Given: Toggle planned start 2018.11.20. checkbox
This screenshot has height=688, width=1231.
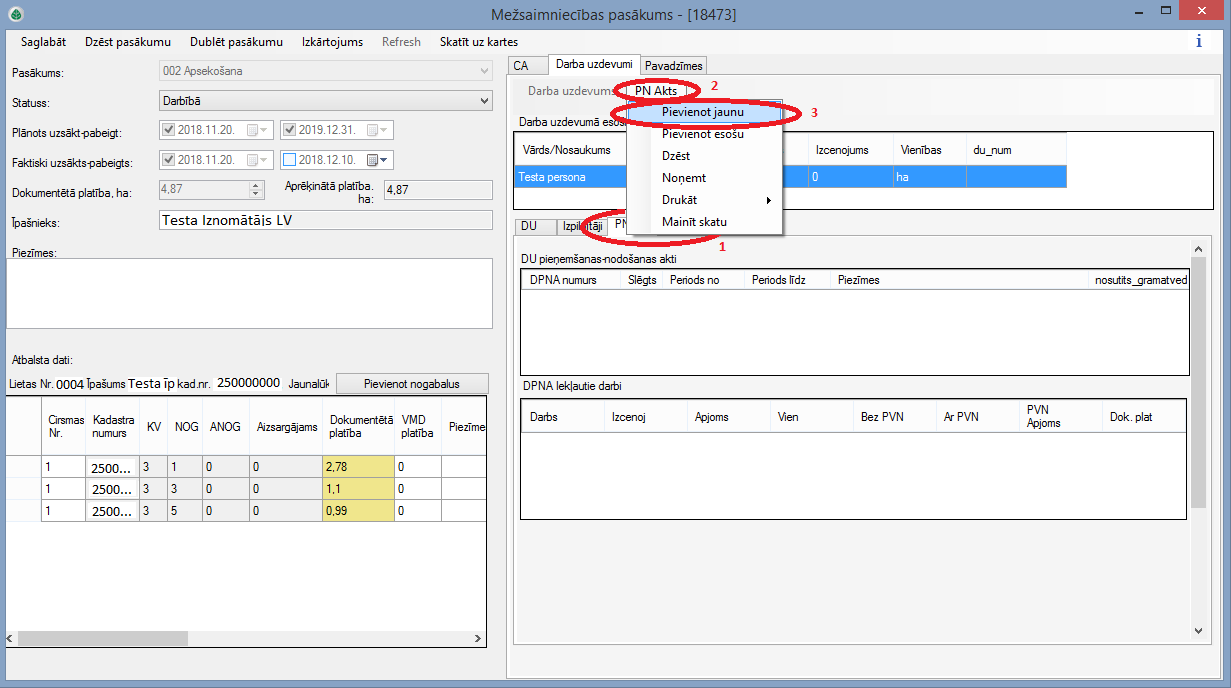Looking at the screenshot, I should click(x=168, y=130).
